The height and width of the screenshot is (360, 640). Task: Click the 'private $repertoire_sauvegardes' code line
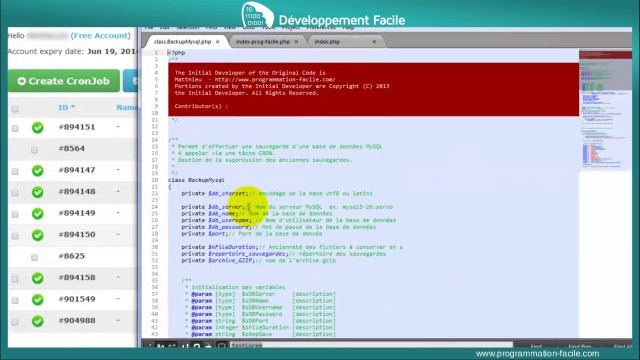point(283,254)
